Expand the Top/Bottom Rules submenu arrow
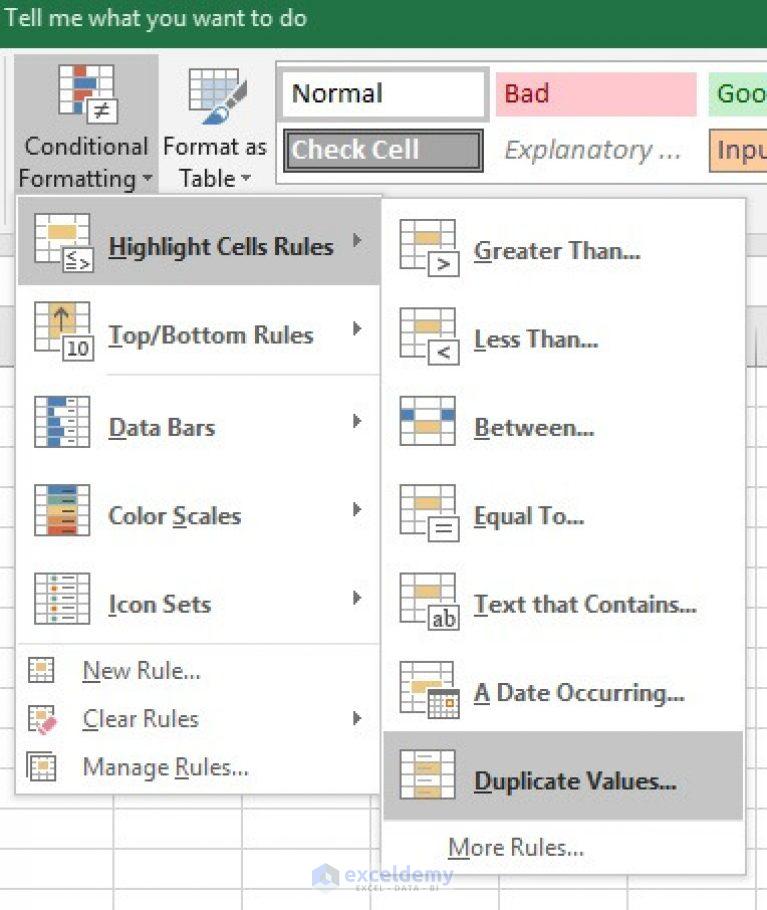 coord(357,329)
